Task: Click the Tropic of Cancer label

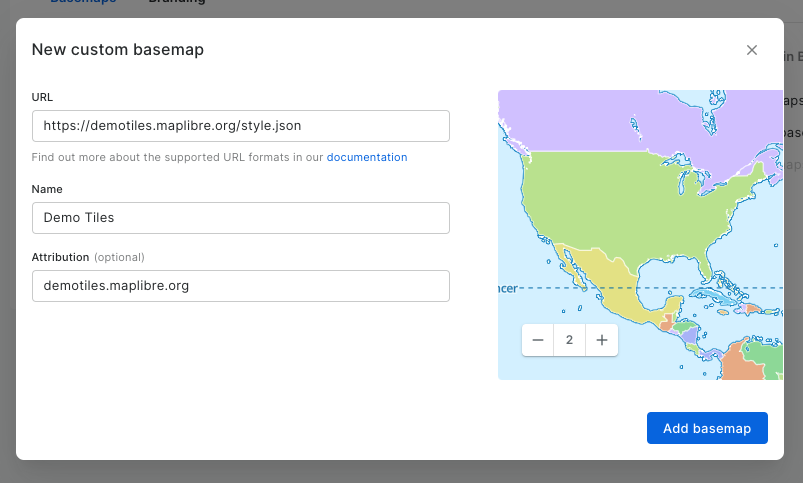Action: point(507,288)
